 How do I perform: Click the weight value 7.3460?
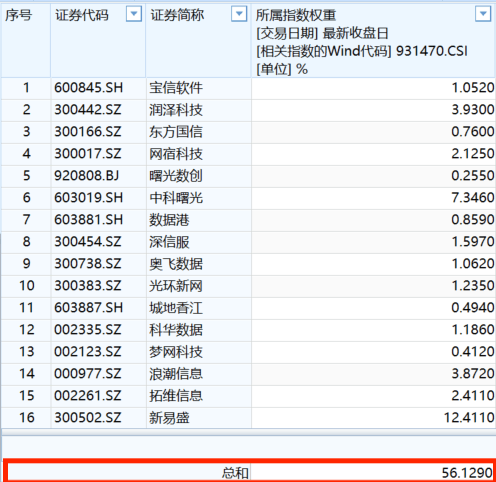pos(473,198)
